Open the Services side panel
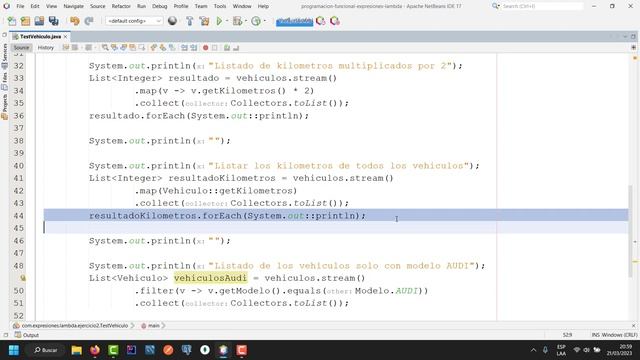The image size is (640, 360). 4,56
